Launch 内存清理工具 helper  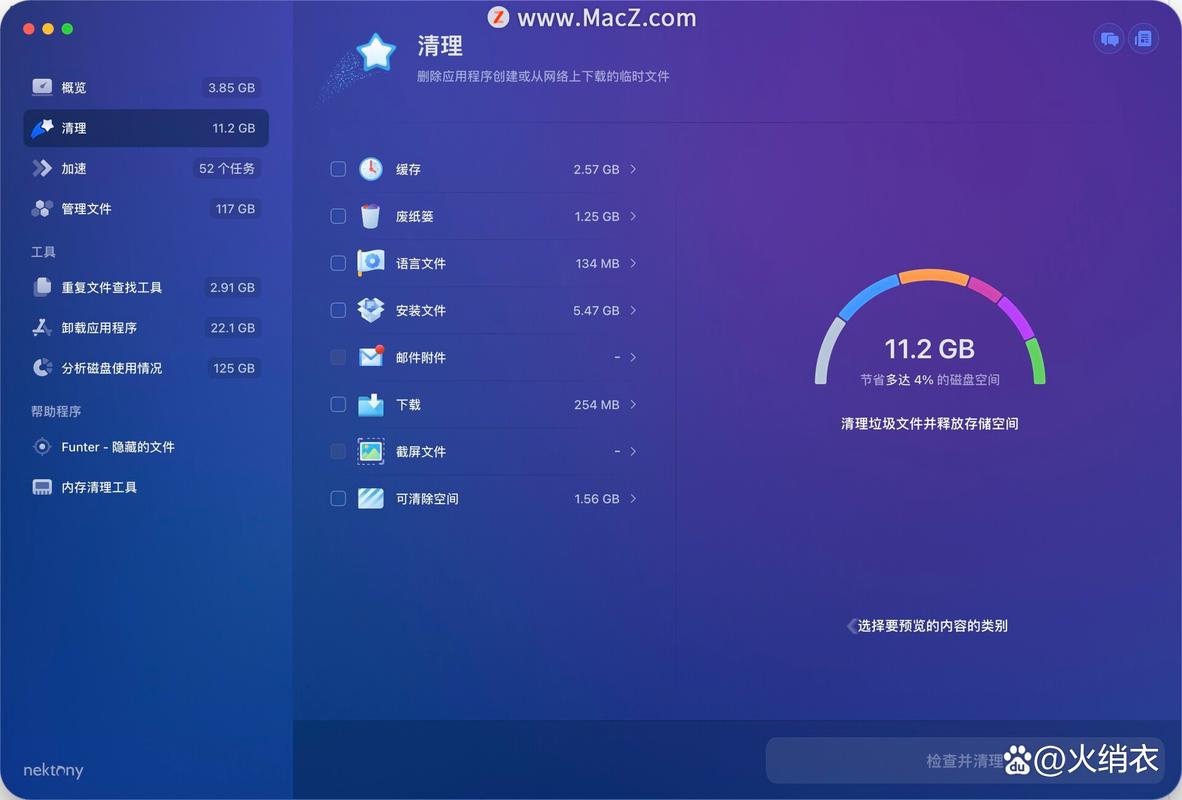pyautogui.click(x=146, y=487)
